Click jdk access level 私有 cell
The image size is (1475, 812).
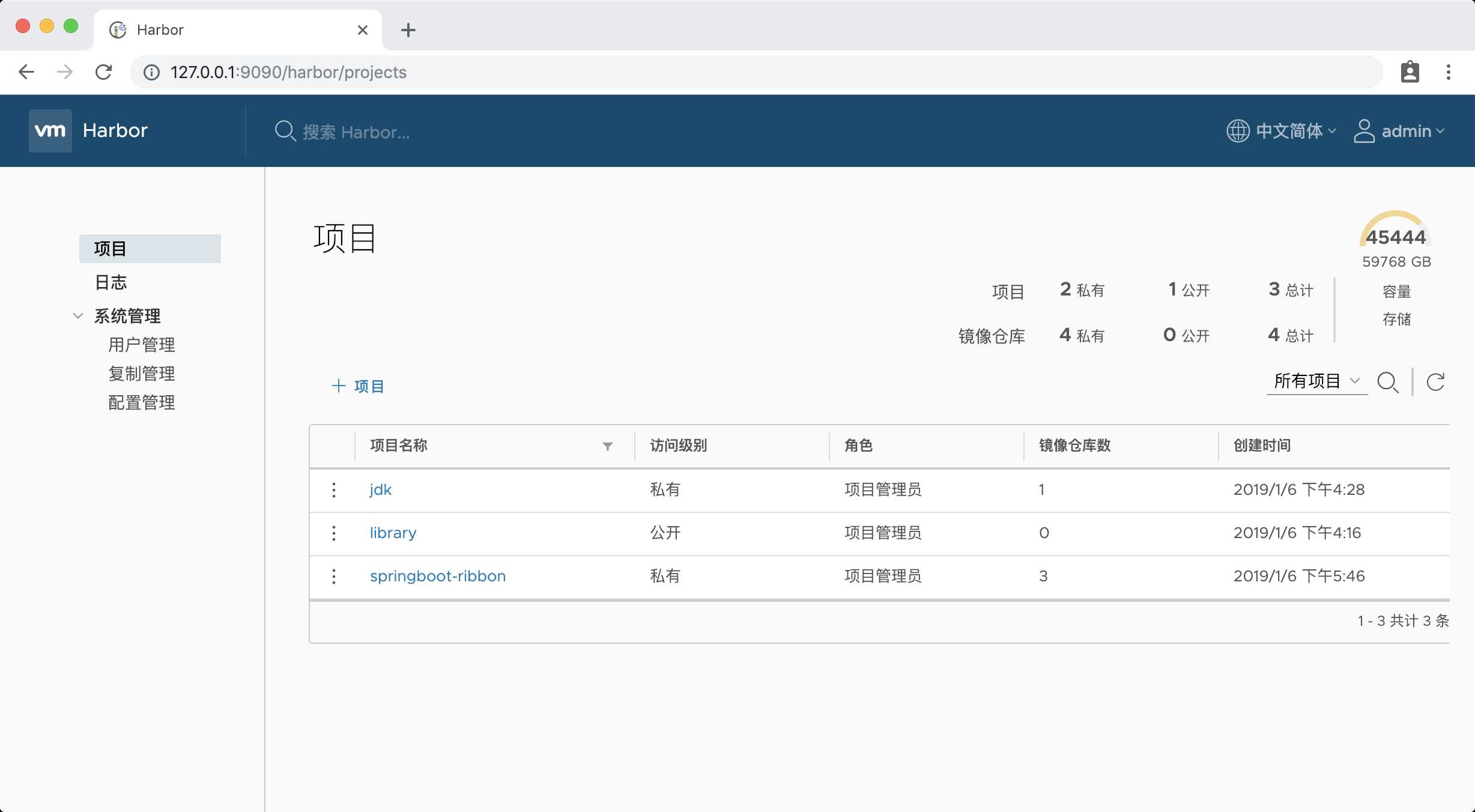coord(665,489)
